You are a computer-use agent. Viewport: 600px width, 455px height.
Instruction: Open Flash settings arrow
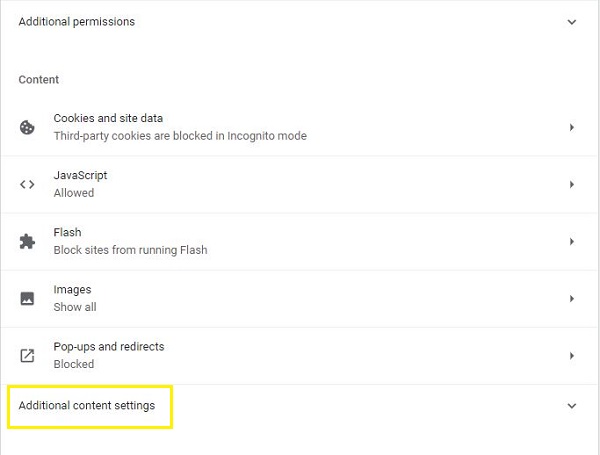pyautogui.click(x=572, y=241)
